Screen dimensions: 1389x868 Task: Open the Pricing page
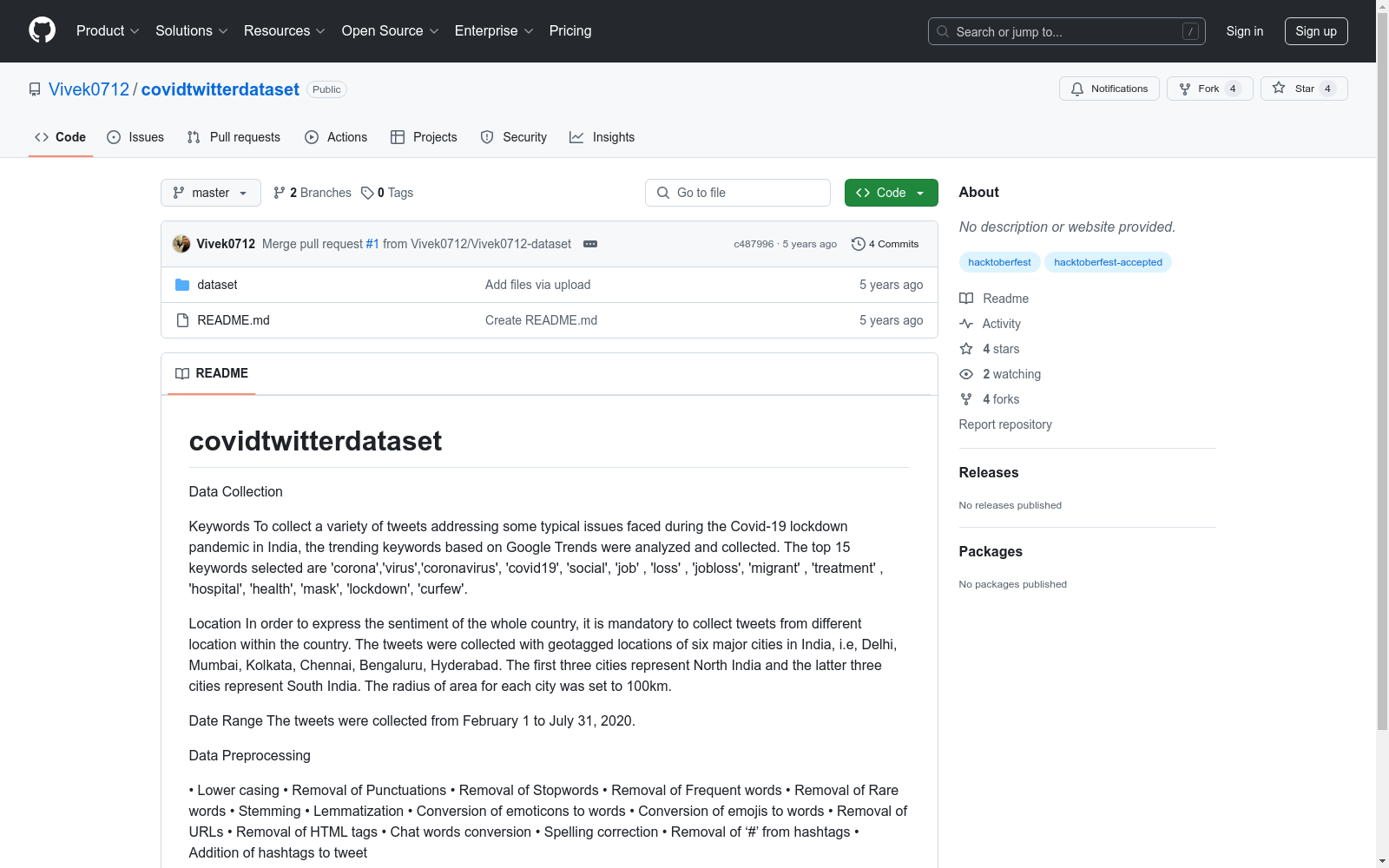click(570, 31)
